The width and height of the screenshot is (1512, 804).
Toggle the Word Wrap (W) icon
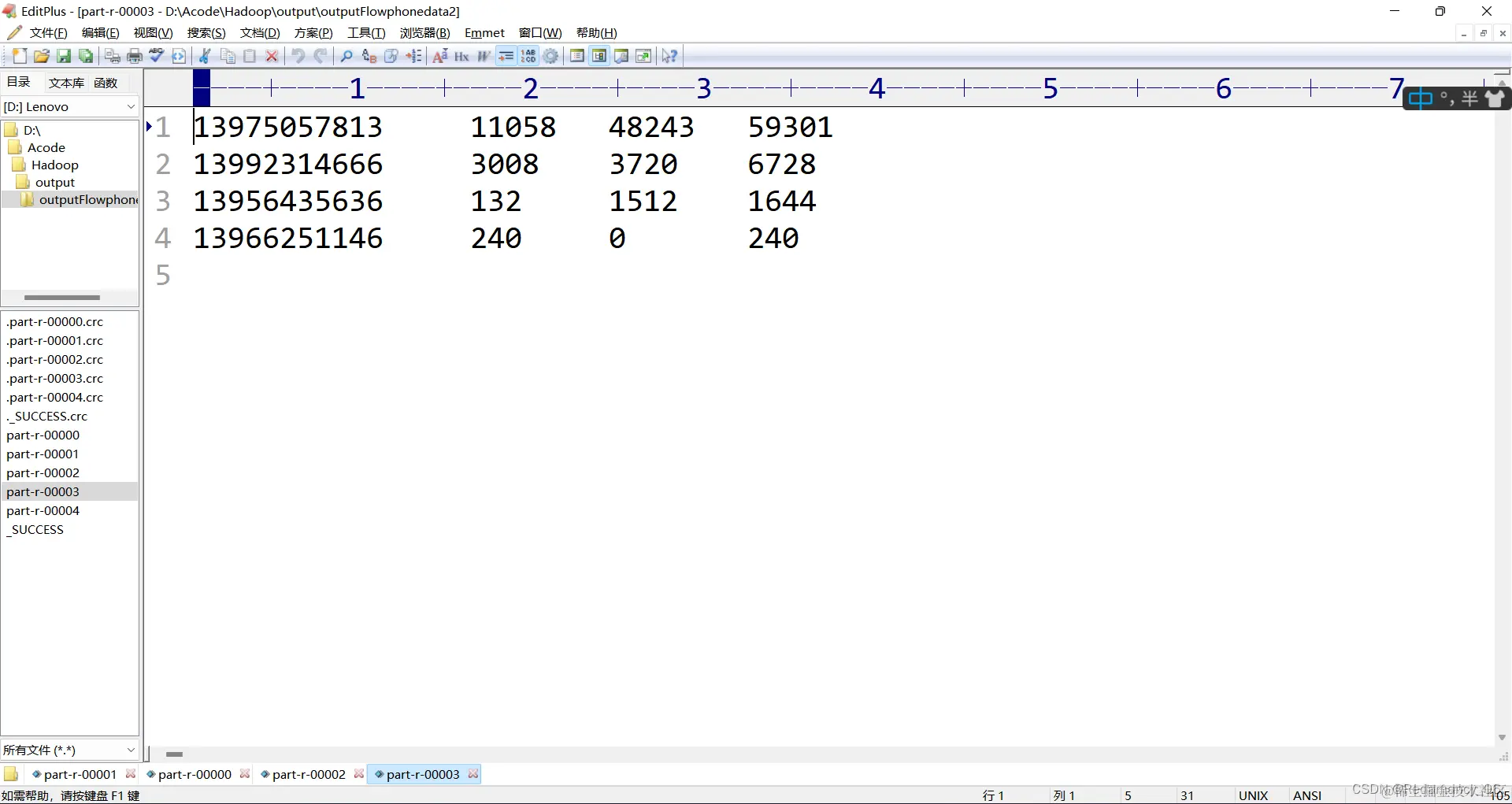click(x=484, y=56)
